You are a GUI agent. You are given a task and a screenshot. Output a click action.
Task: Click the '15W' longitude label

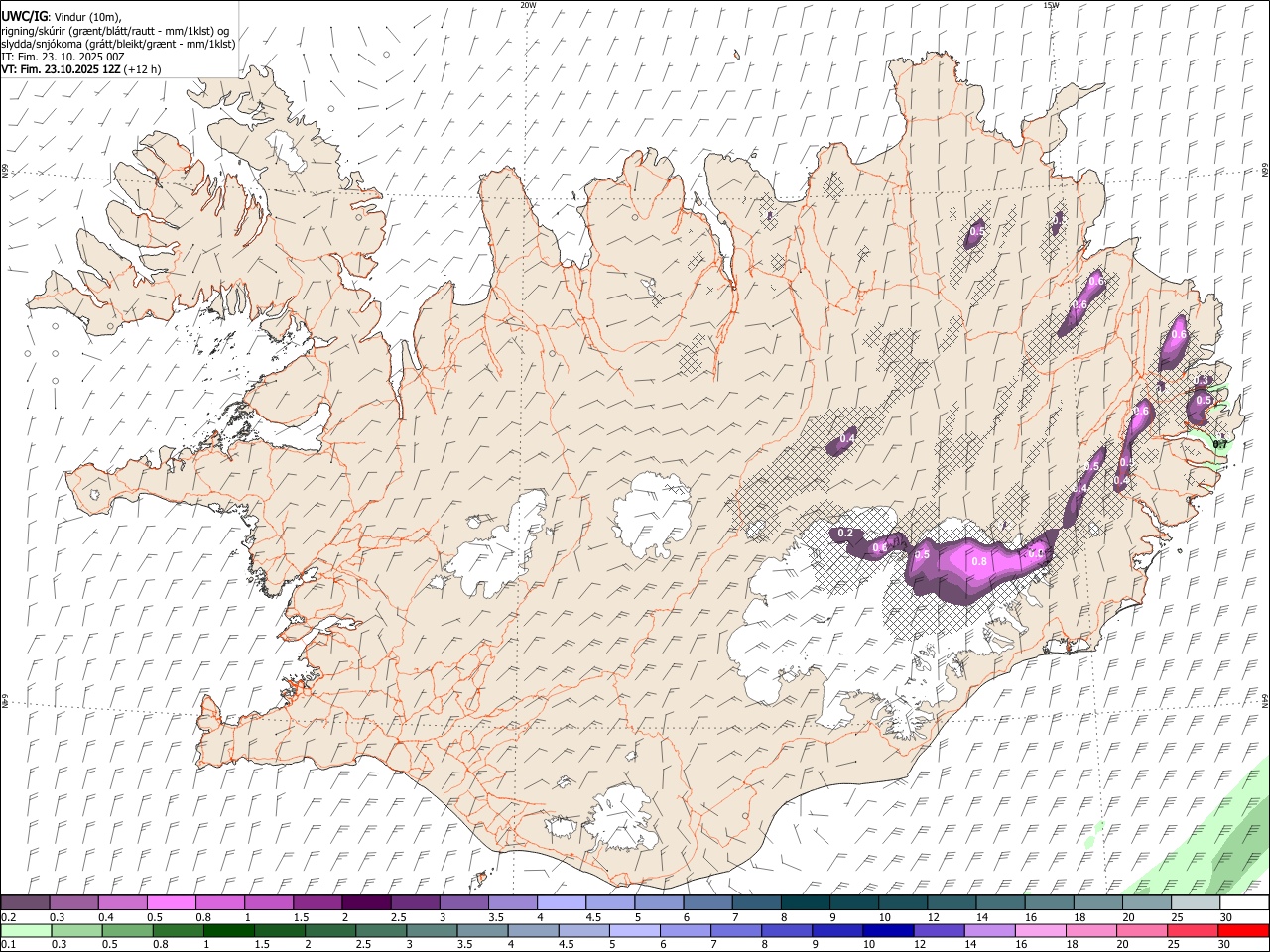coord(1052,5)
